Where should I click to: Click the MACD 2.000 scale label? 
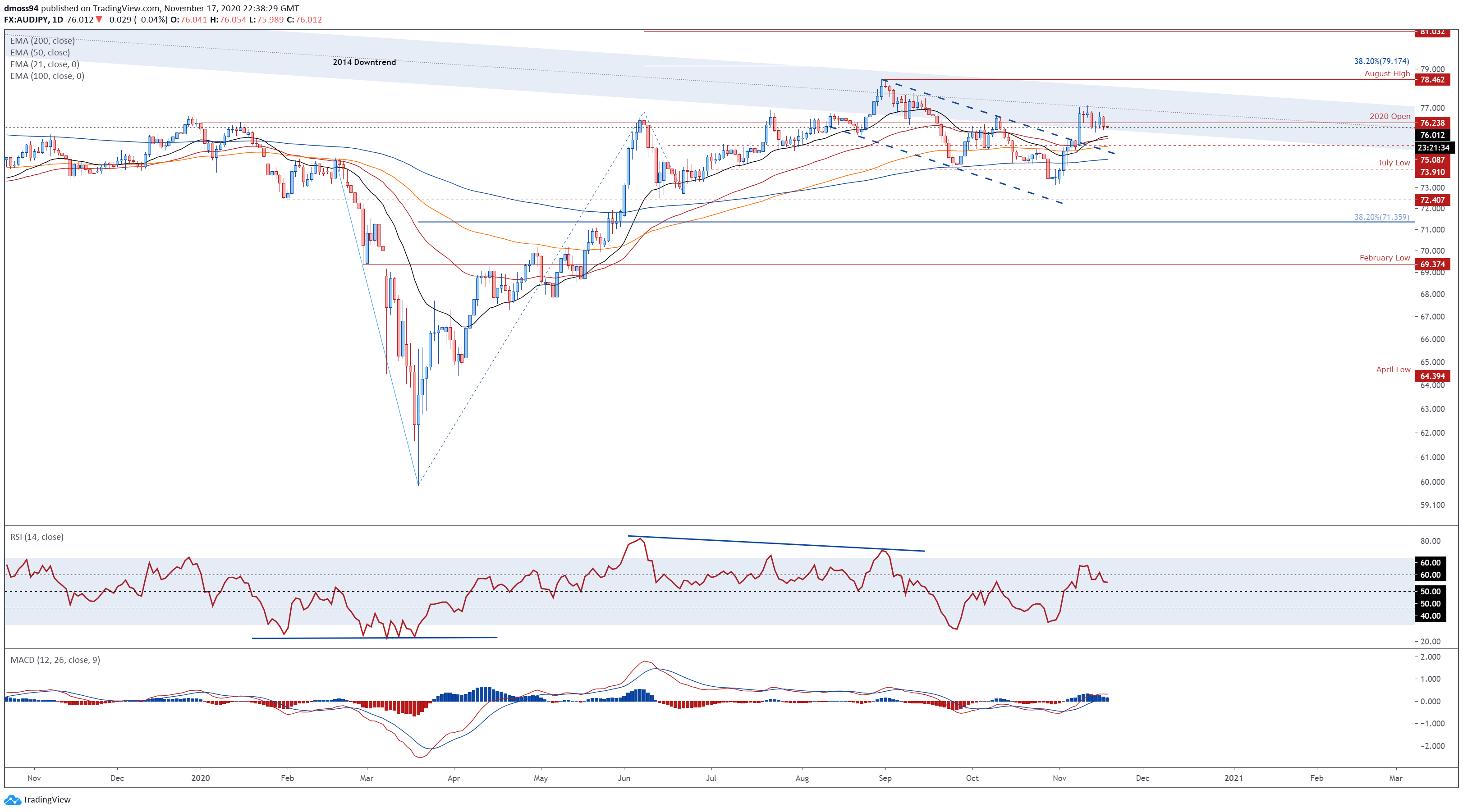pos(1430,657)
